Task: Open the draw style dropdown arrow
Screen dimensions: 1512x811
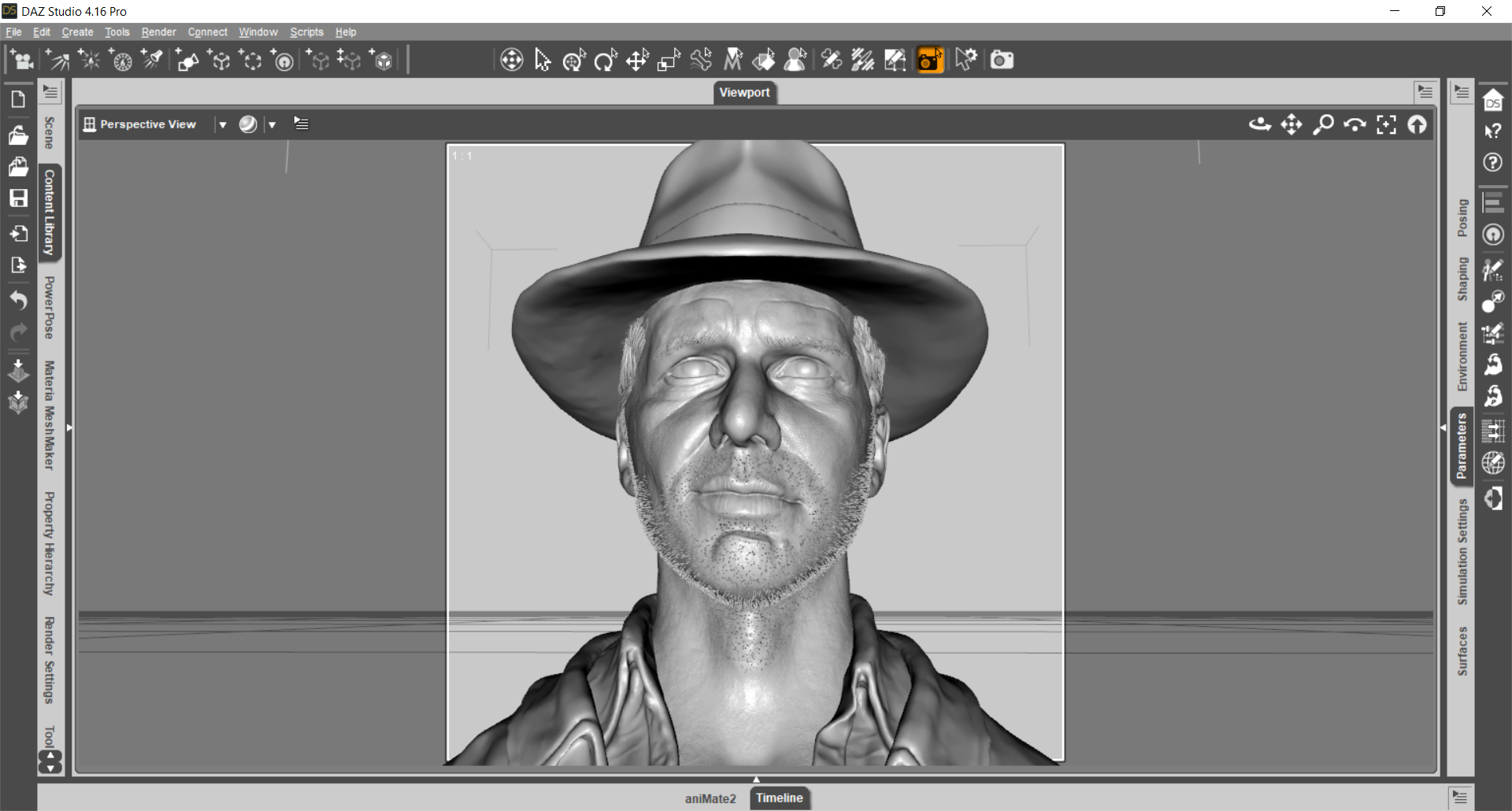Action: (272, 124)
